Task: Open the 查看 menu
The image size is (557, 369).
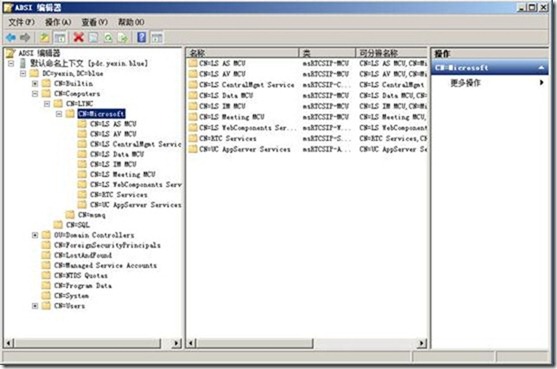Action: point(94,22)
